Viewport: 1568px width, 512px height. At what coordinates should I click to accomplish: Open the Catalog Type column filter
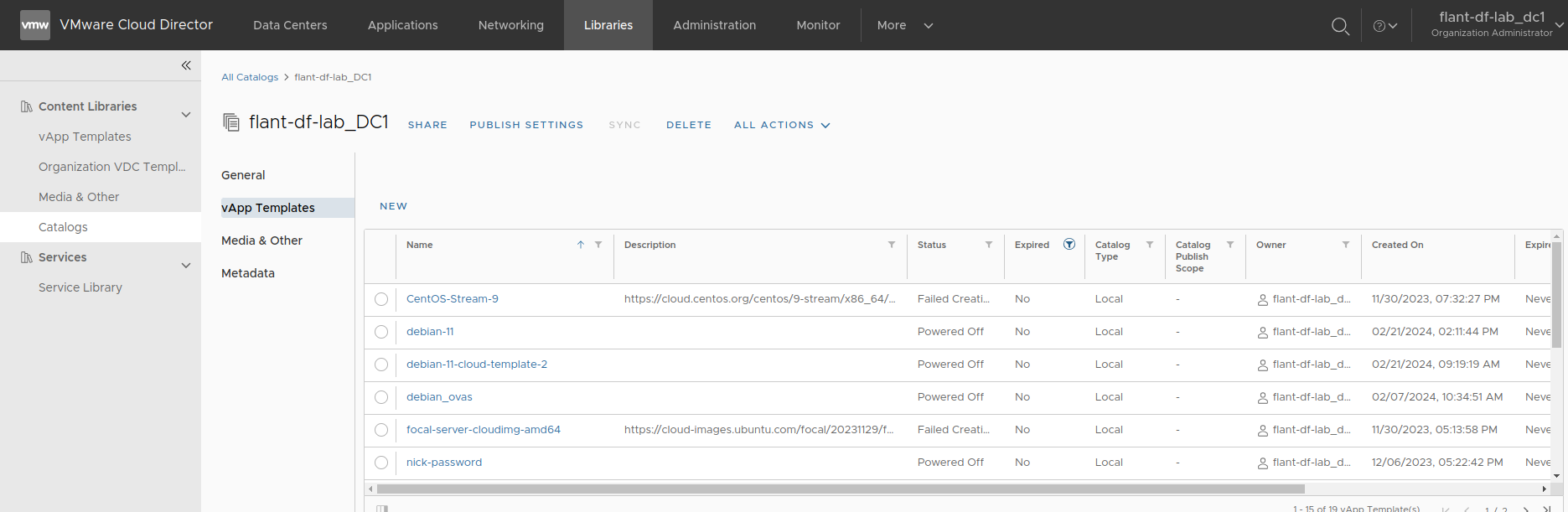pos(1150,245)
